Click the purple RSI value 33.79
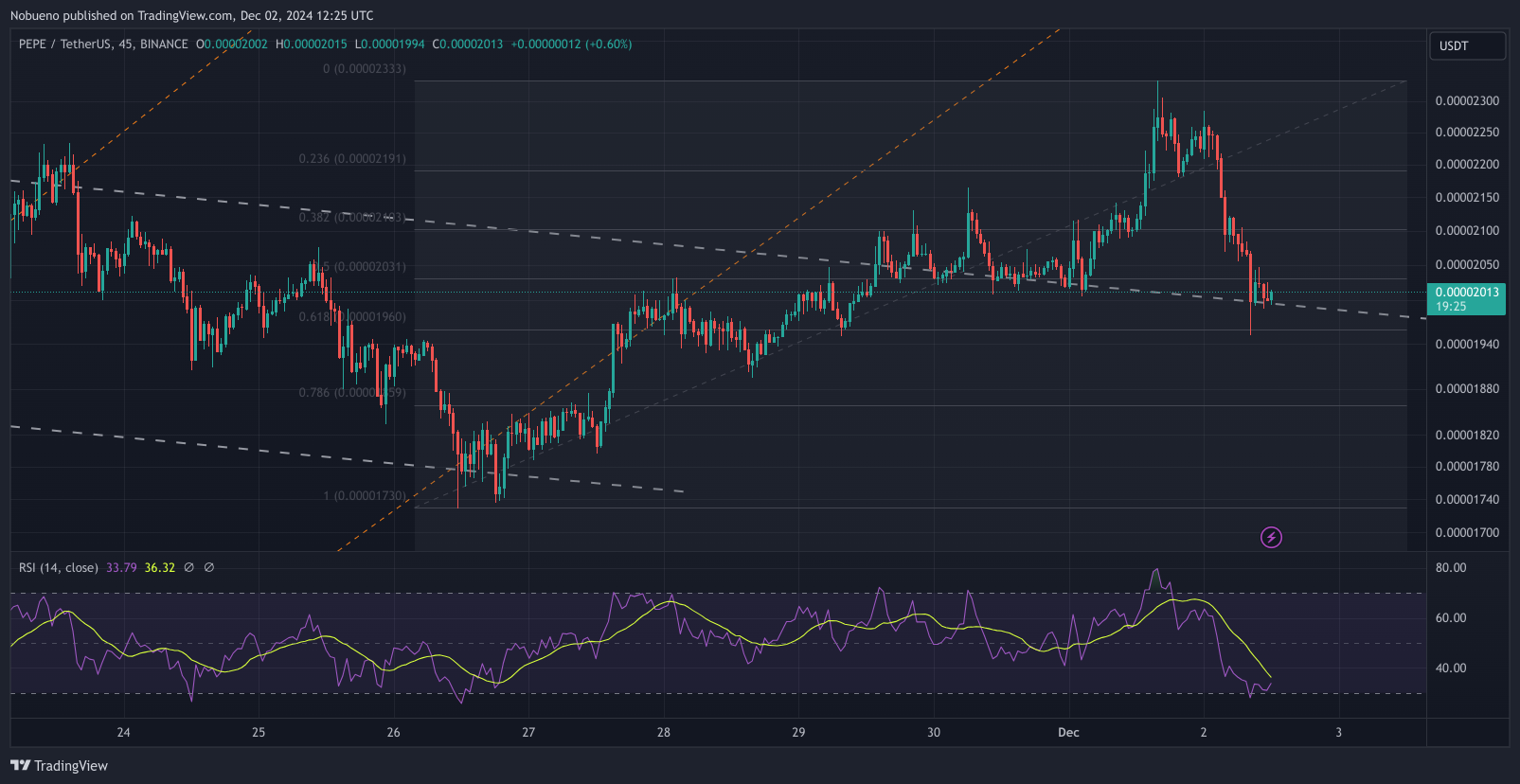 pyautogui.click(x=121, y=567)
